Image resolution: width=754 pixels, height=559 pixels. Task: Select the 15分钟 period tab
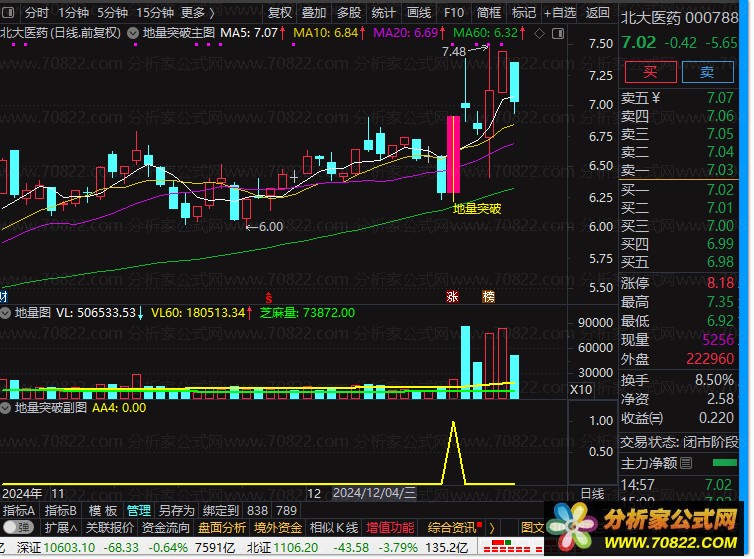pyautogui.click(x=155, y=12)
